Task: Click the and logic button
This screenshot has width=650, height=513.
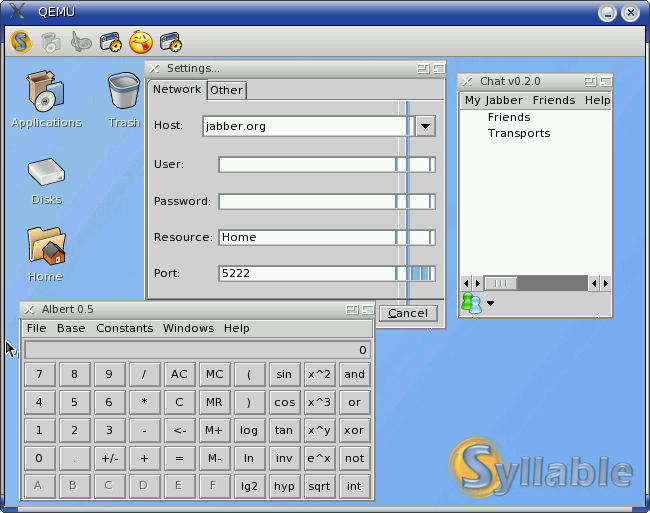Action: coord(354,374)
